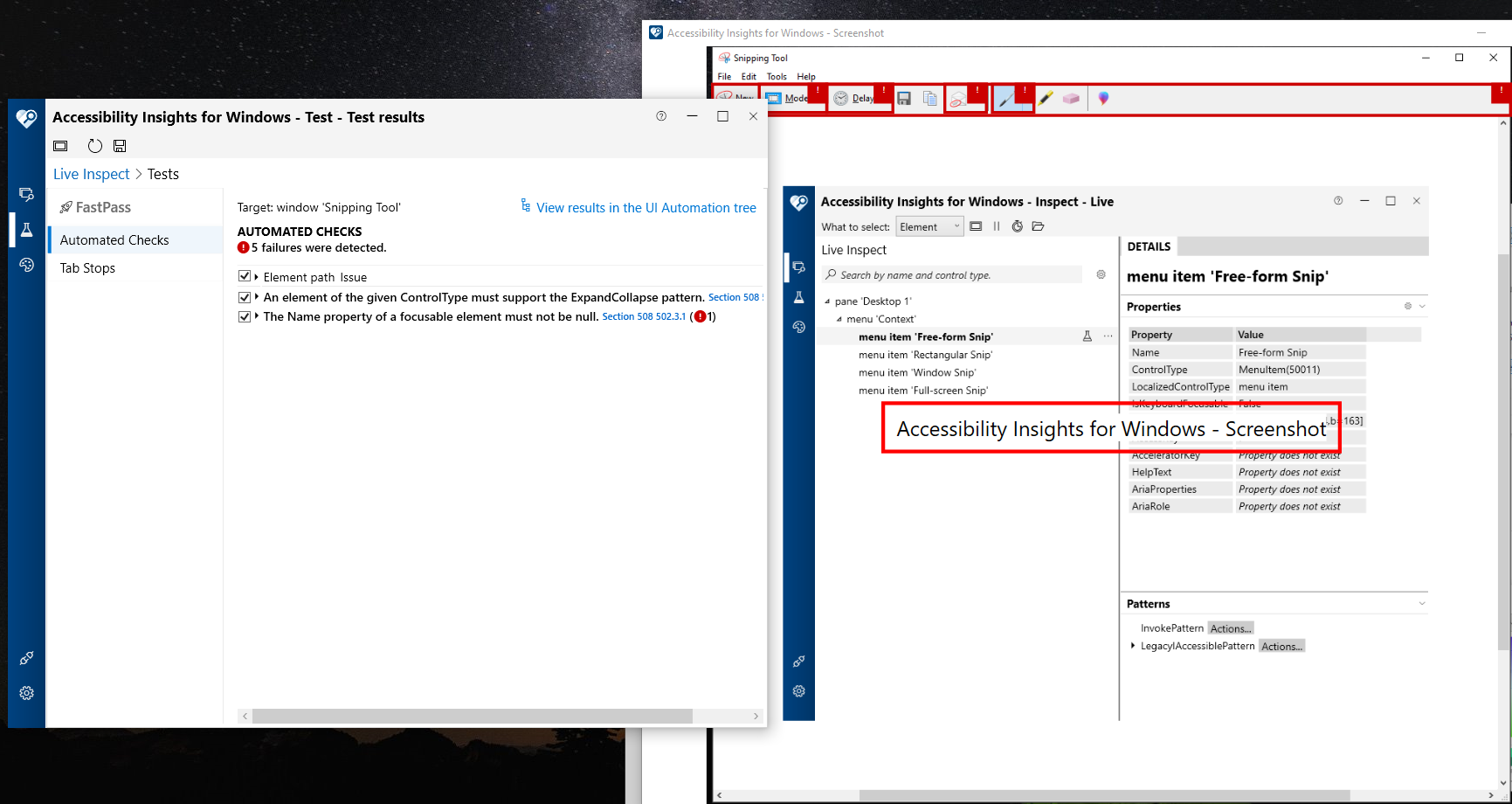The height and width of the screenshot is (804, 1512).
Task: Click Snipping Tool's copy icon
Action: coord(930,99)
